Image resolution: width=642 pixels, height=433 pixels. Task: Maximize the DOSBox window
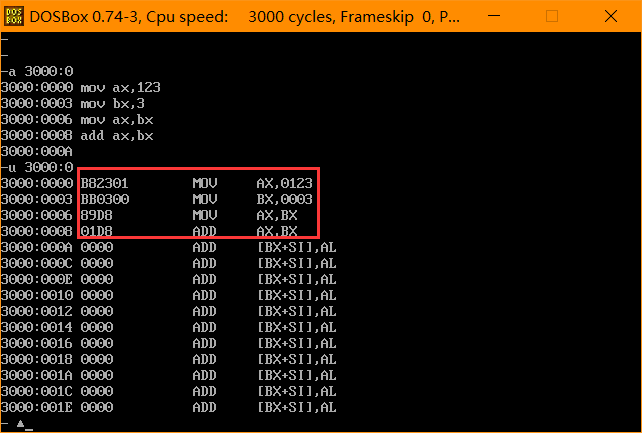coord(552,16)
